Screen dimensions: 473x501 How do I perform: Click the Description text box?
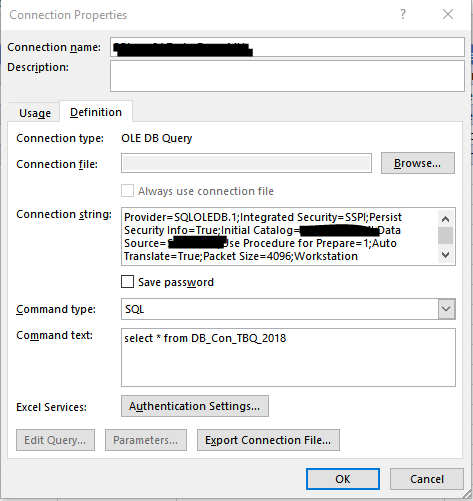click(x=287, y=76)
